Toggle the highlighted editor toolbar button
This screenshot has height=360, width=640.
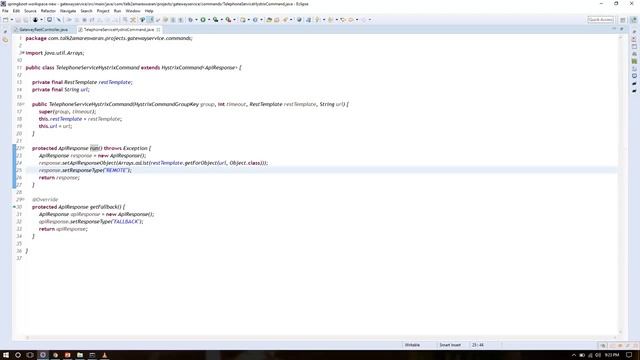coord(151,20)
